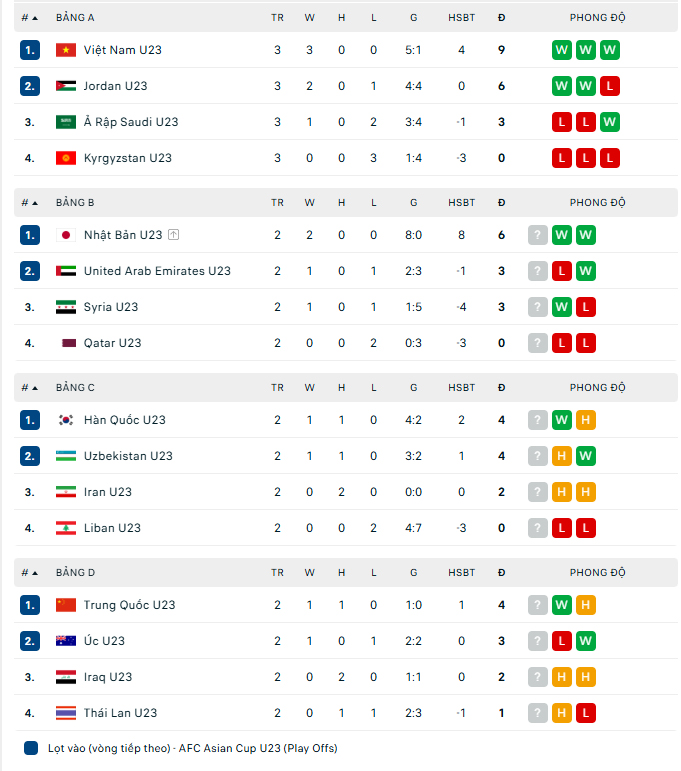The height and width of the screenshot is (771, 681).
Task: Click the Ả Rập Saudi U23 green W badge
Action: click(610, 122)
